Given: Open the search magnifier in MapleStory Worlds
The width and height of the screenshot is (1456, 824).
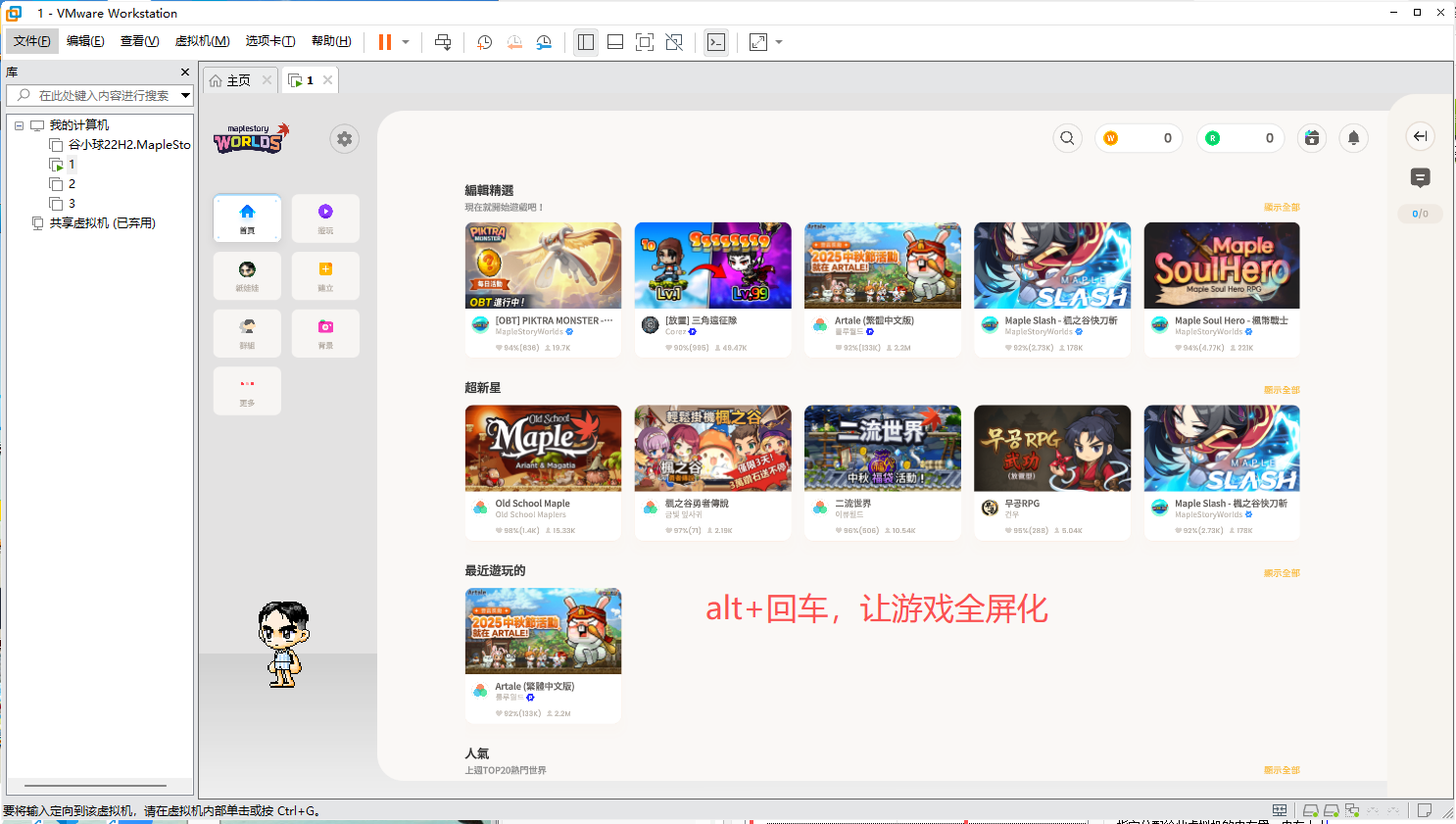Looking at the screenshot, I should point(1067,138).
